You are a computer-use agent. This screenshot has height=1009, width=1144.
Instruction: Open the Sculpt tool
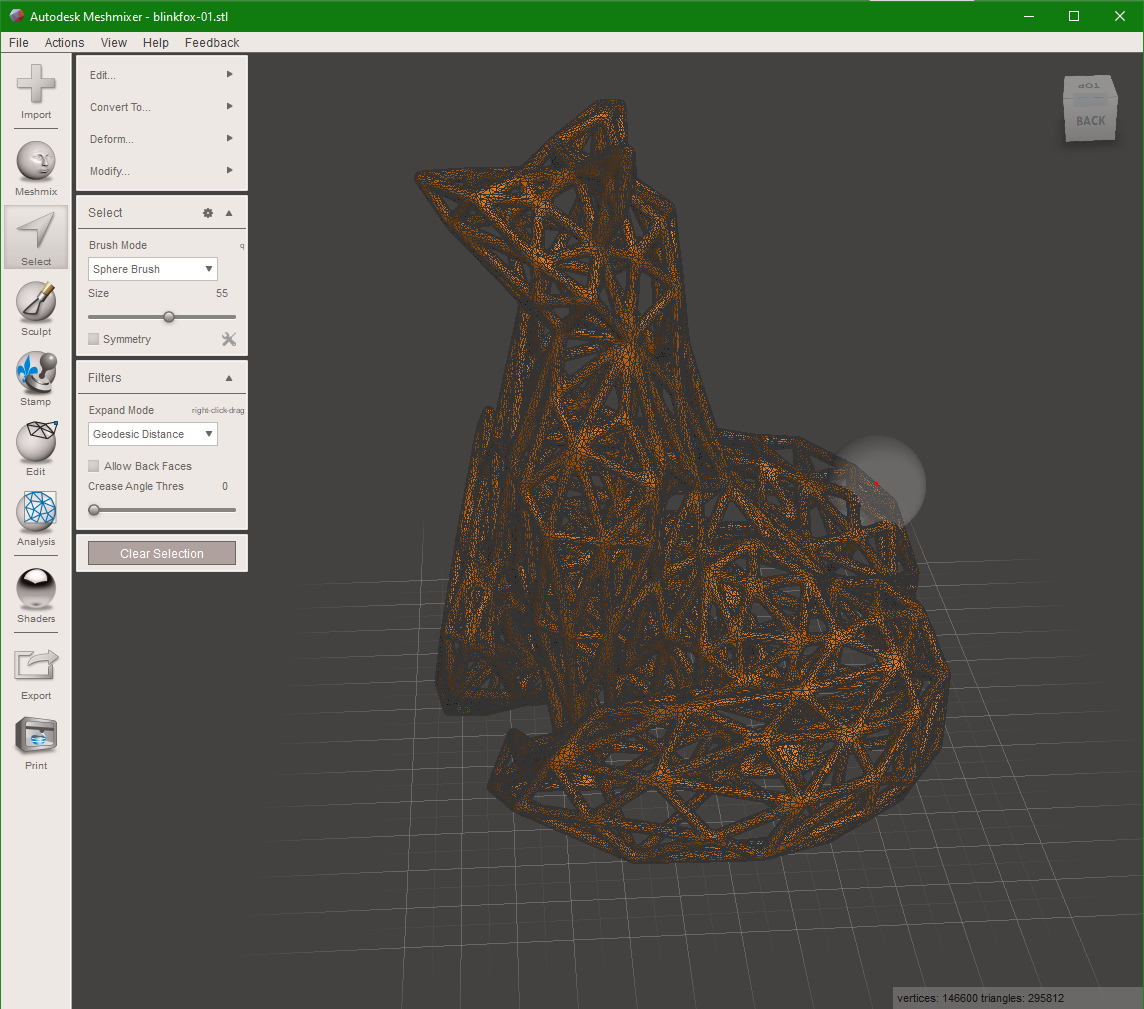click(36, 309)
